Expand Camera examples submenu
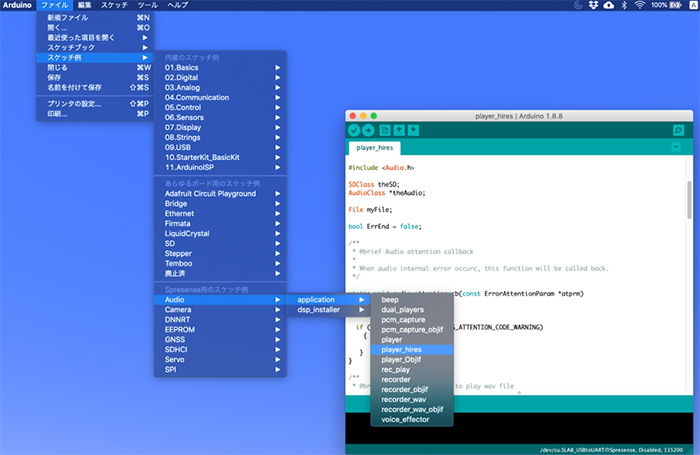This screenshot has height=455, width=700. [221, 309]
